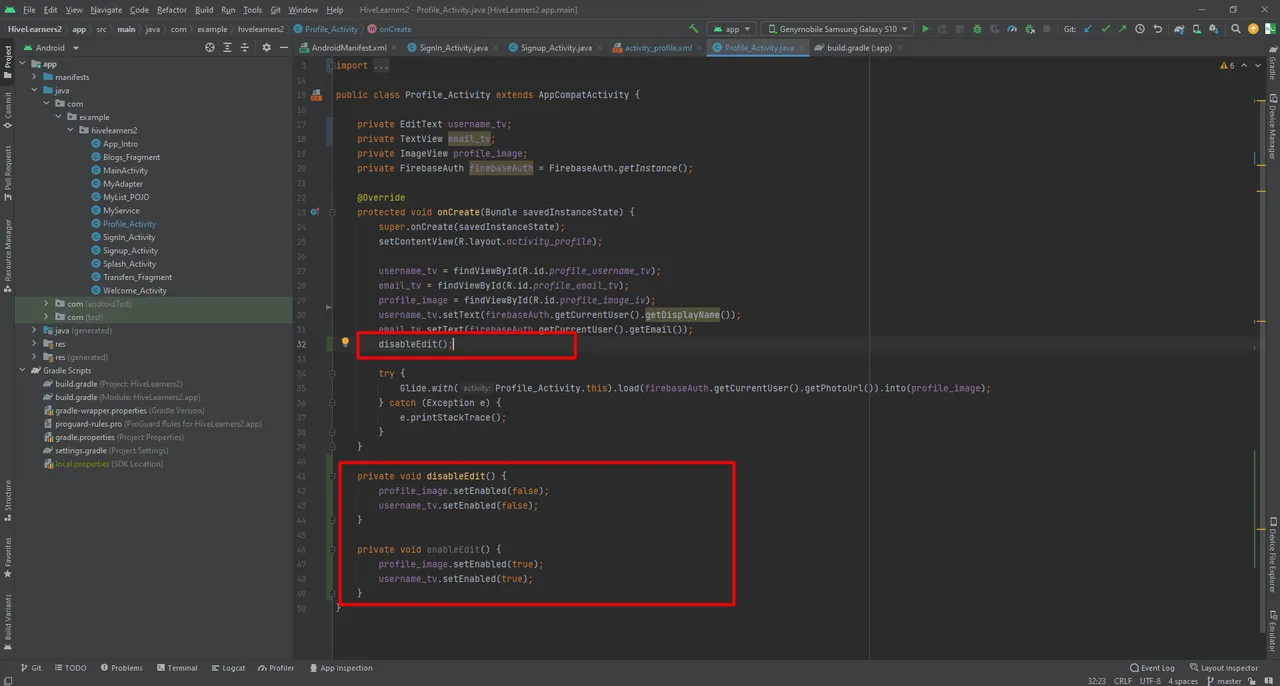This screenshot has width=1280, height=686.
Task: Collapse the hivelearners2 package
Action: pyautogui.click(x=71, y=130)
